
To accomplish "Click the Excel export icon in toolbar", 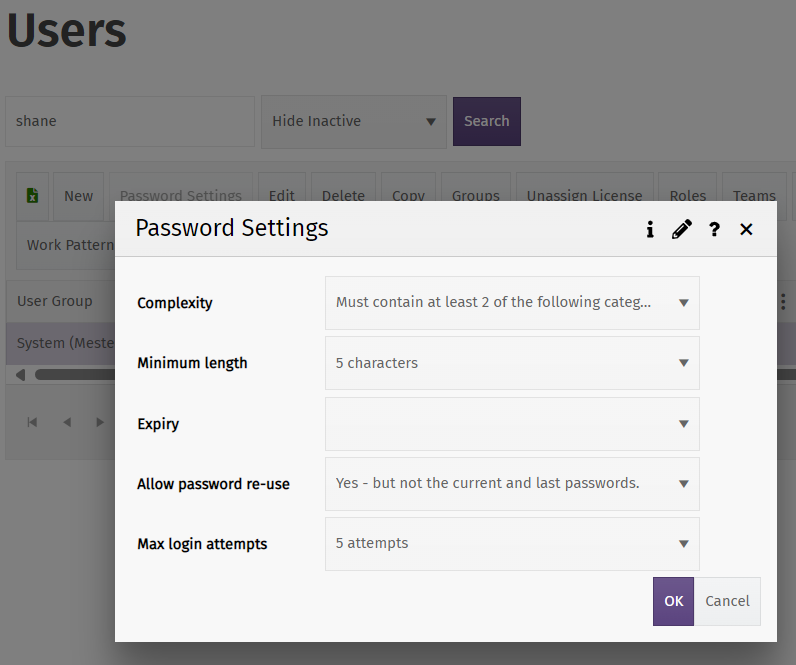I will (x=33, y=196).
